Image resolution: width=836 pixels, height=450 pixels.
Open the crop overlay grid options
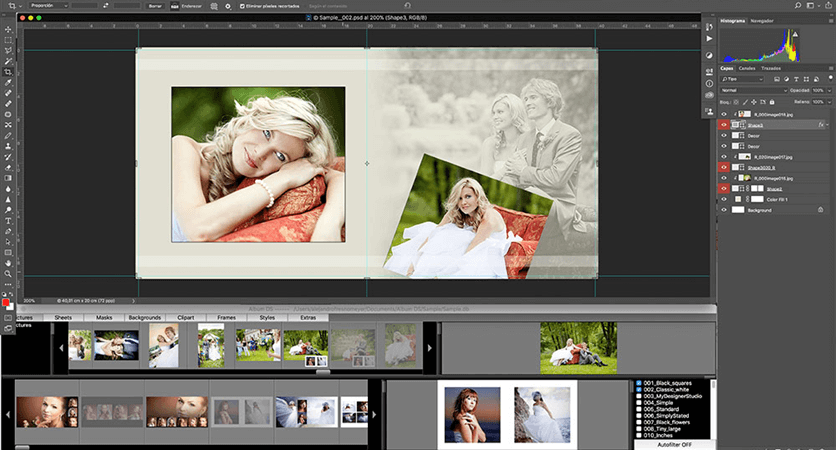[214, 6]
